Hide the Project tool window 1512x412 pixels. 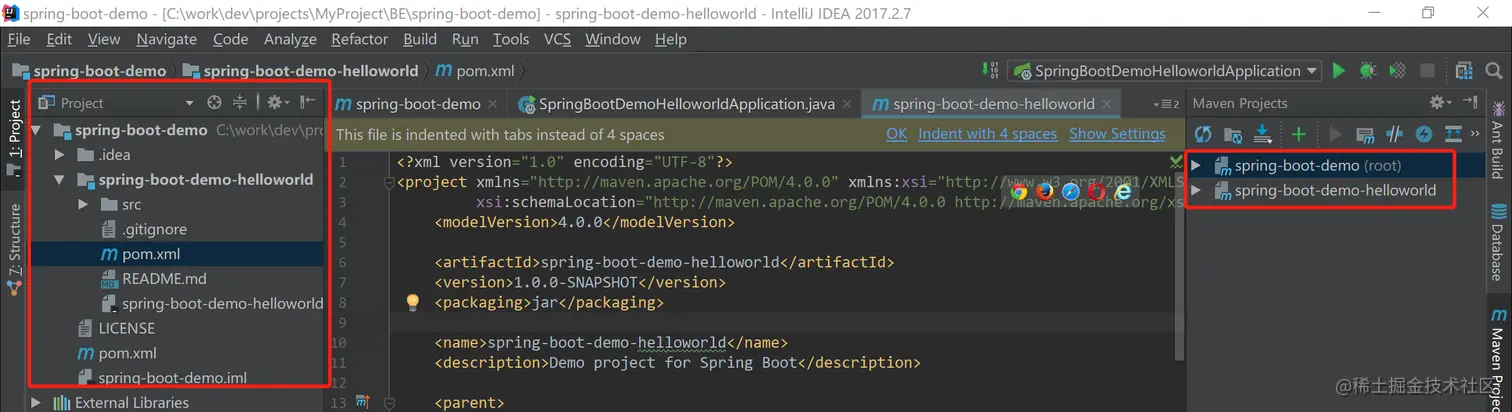click(x=308, y=102)
